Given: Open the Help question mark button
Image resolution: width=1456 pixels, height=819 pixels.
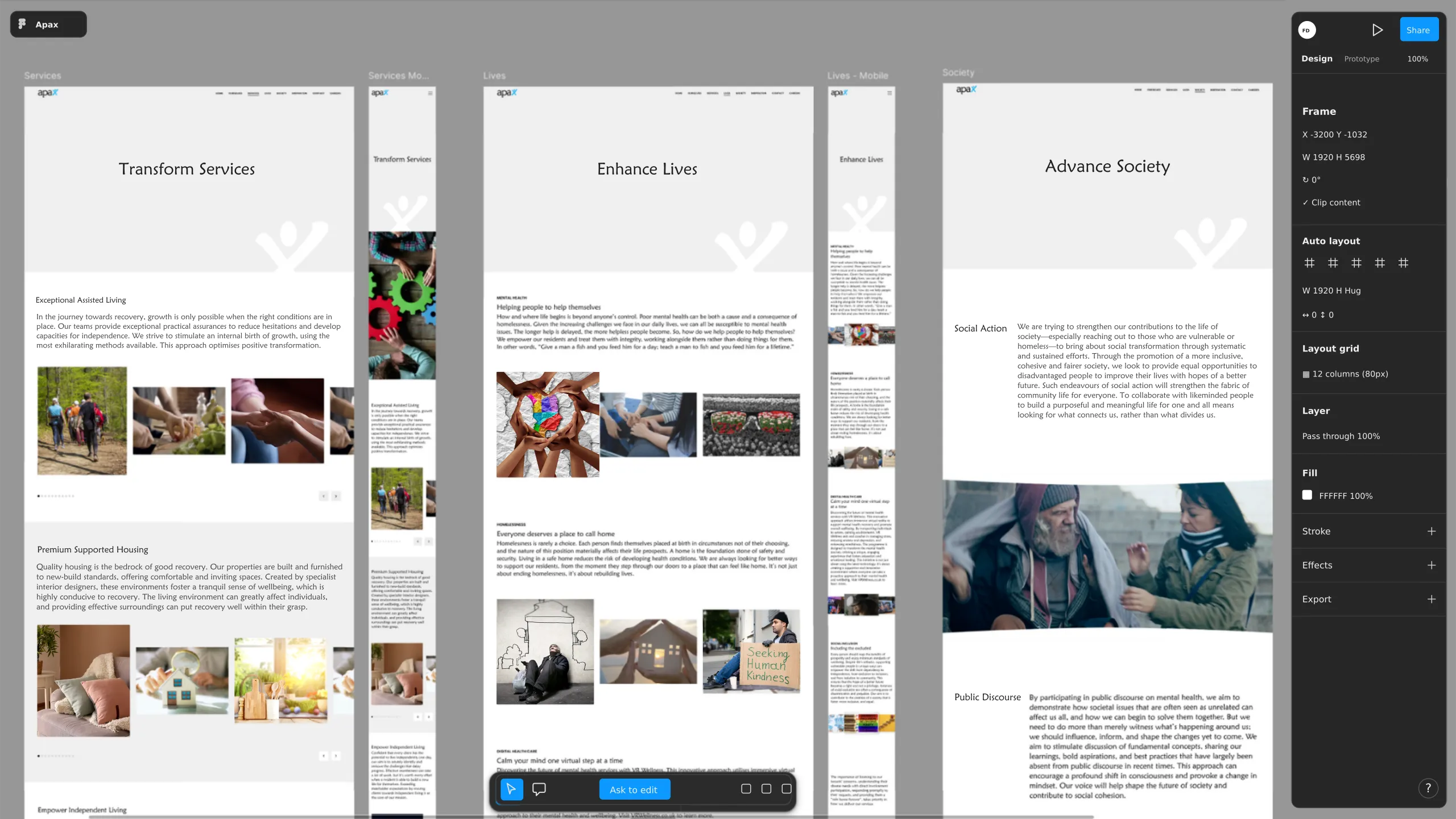Looking at the screenshot, I should [x=1428, y=788].
